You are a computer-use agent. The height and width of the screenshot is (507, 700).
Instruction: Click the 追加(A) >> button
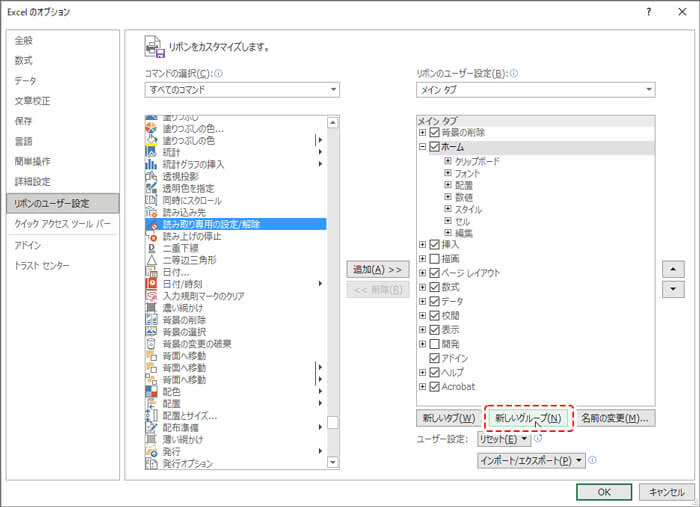click(378, 270)
